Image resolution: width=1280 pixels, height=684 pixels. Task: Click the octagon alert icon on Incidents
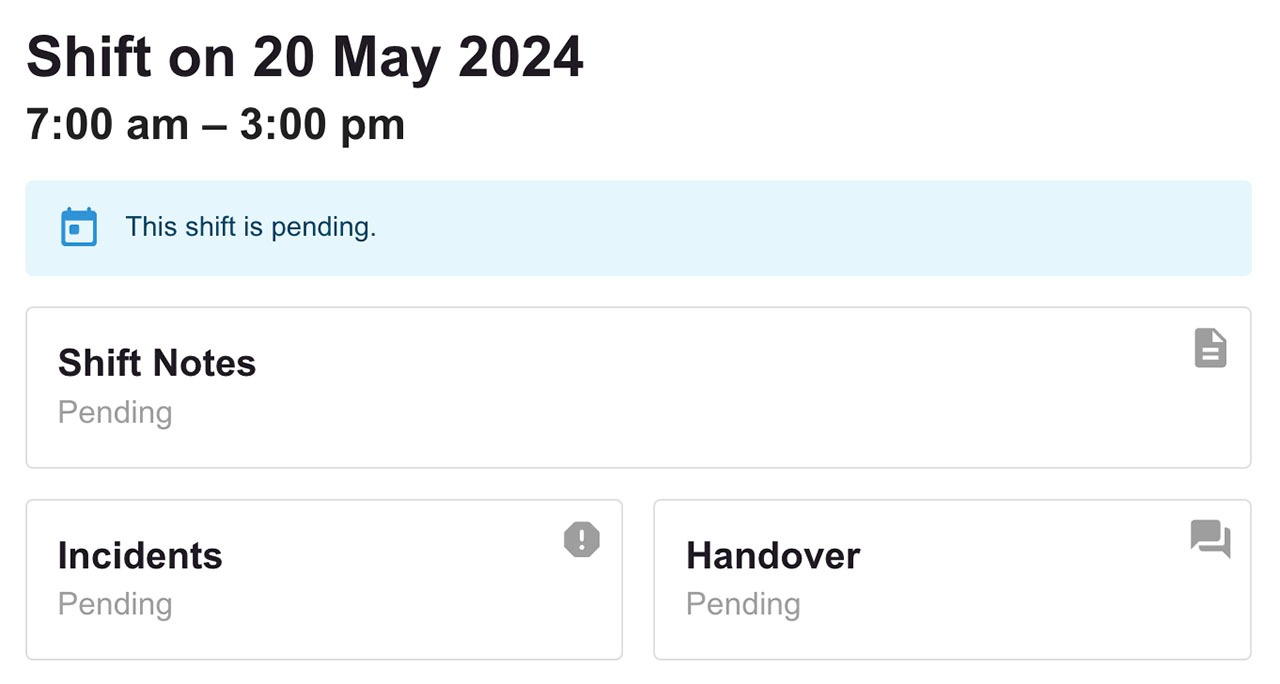pos(581,540)
